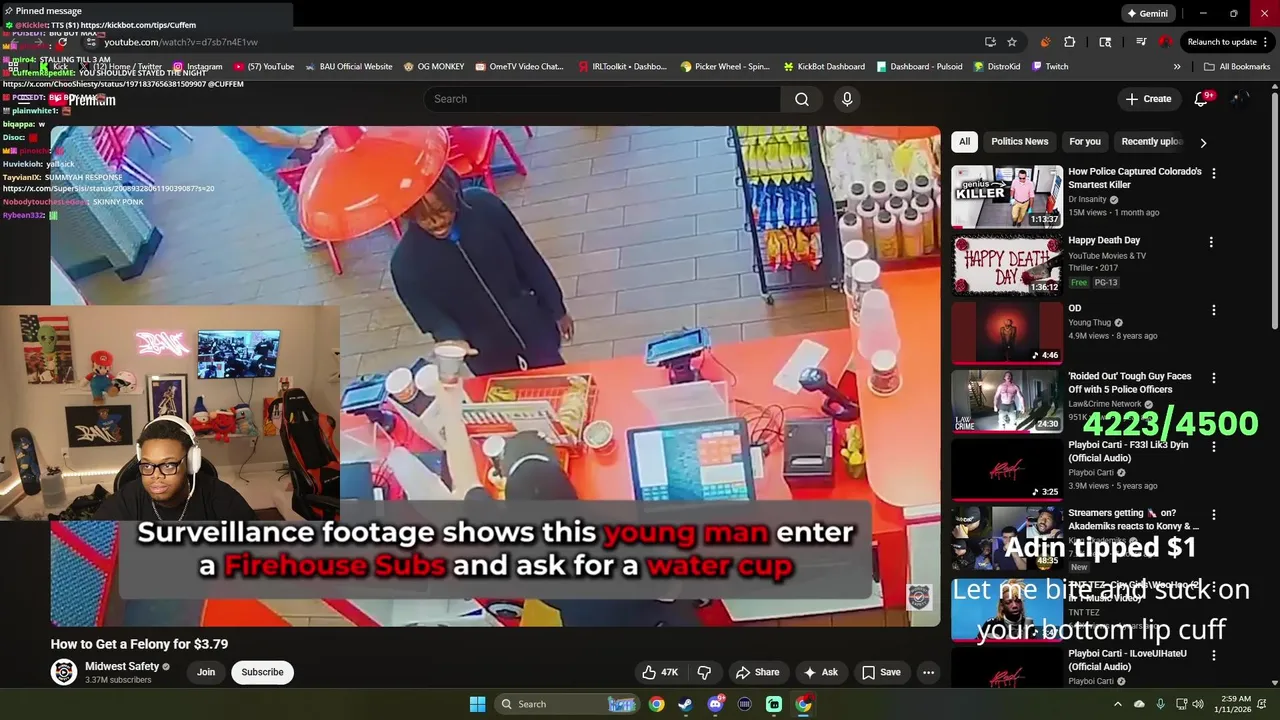
Task: Expand the hidden bookmarks chevron
Action: [x=1177, y=67]
